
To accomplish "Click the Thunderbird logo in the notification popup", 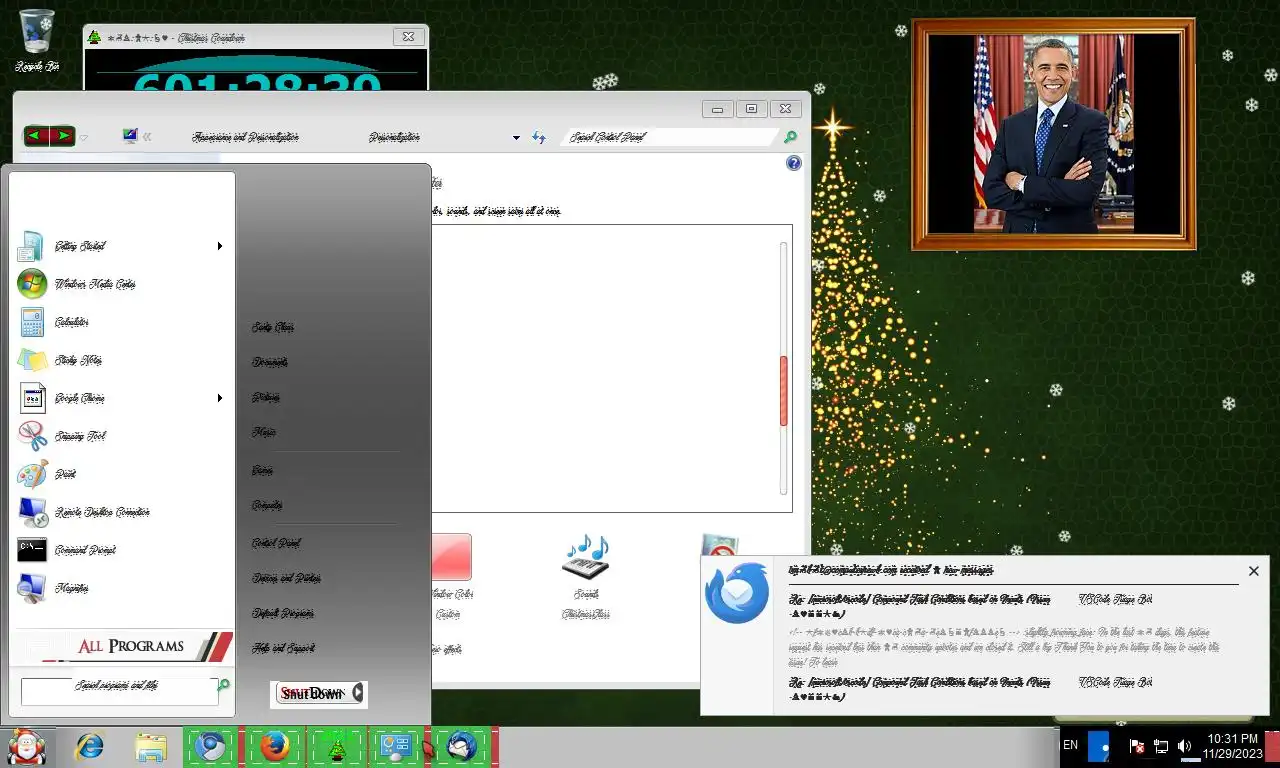I will coord(737,592).
